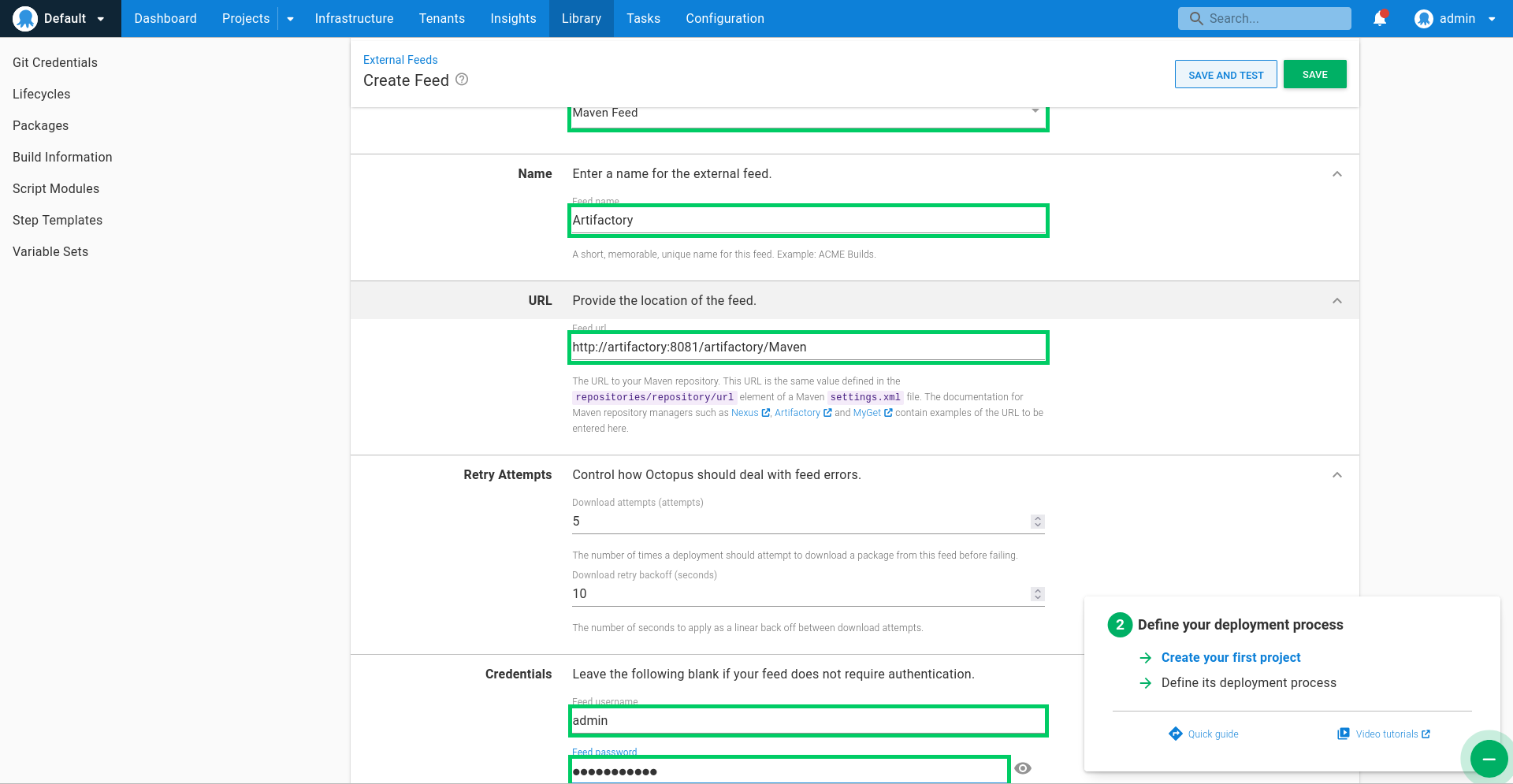Minimize the getting started panel button
This screenshot has height=784, width=1513.
point(1489,759)
